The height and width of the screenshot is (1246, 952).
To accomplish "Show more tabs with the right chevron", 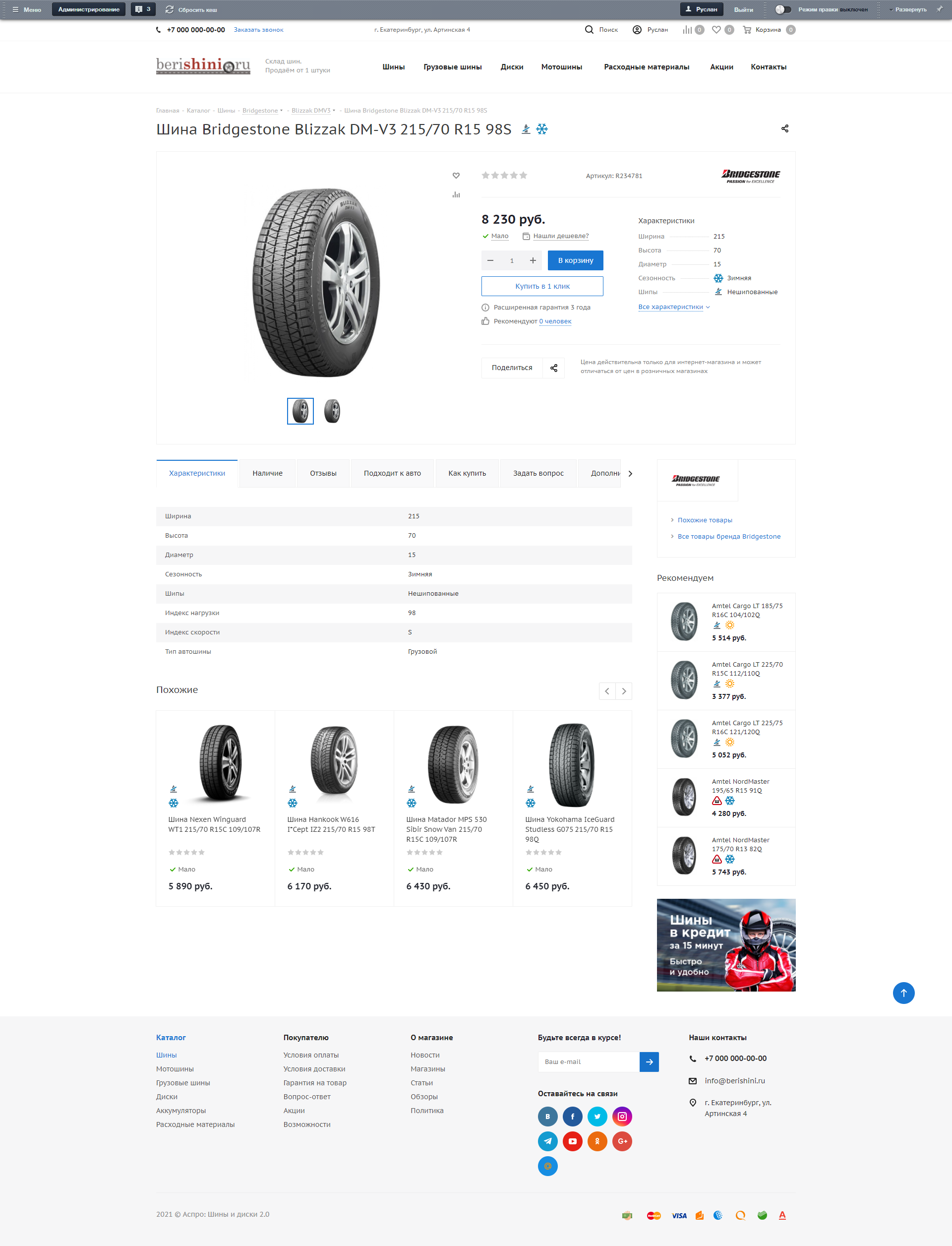I will coord(630,473).
